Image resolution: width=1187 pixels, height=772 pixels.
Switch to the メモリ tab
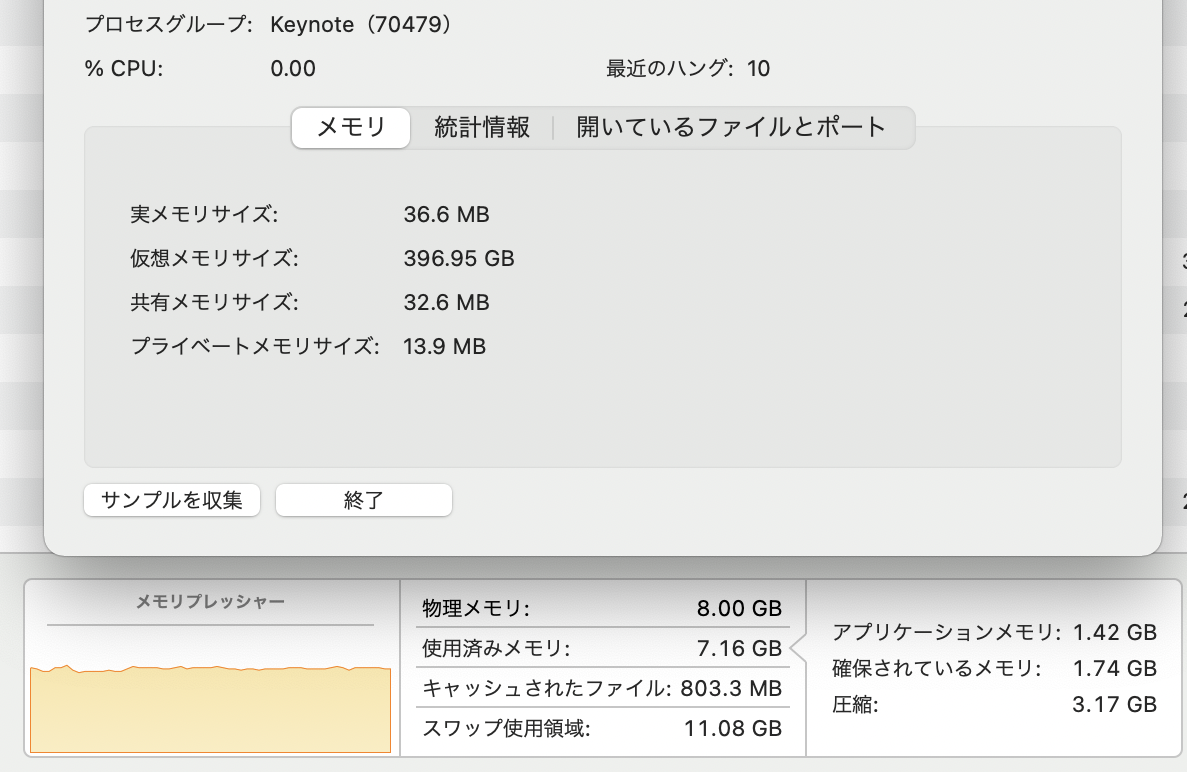351,128
